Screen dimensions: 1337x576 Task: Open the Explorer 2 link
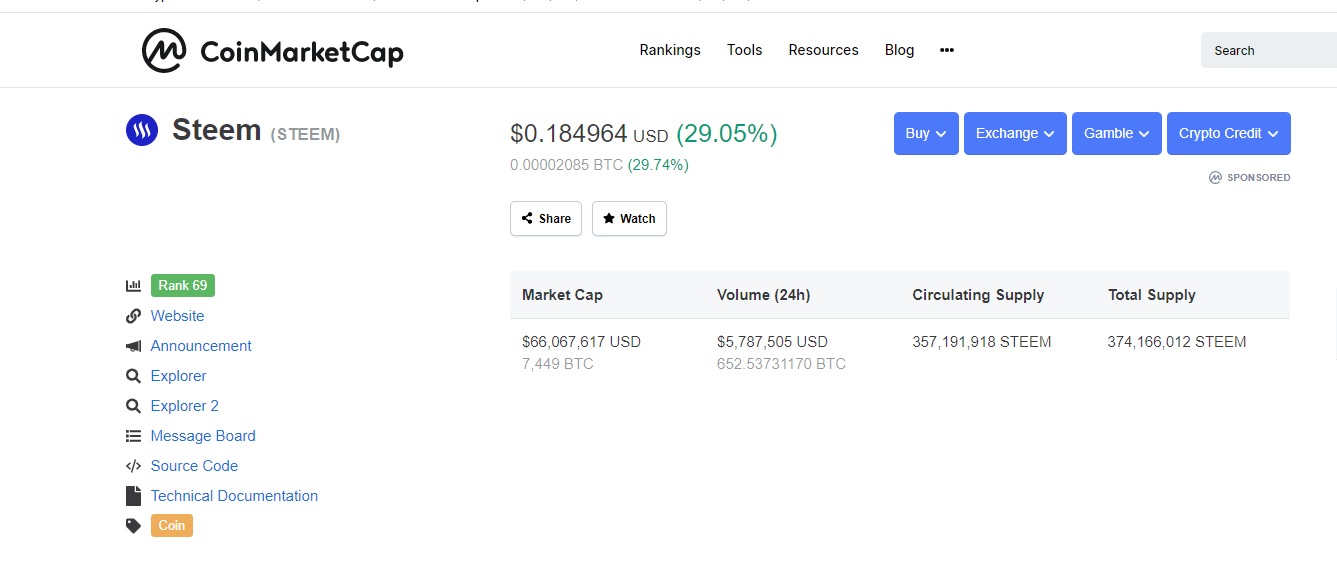click(x=184, y=406)
